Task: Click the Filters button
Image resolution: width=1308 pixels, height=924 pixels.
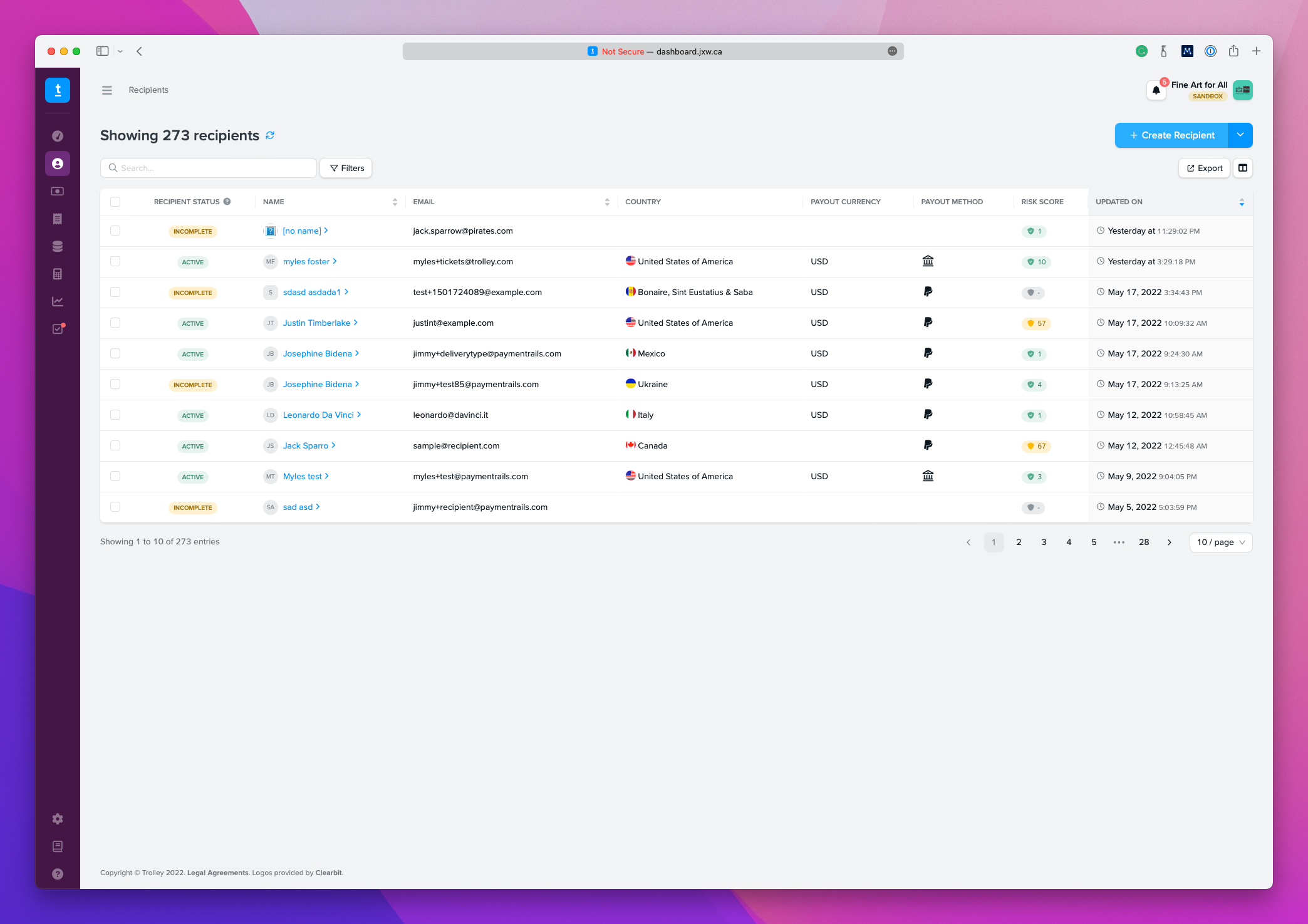Action: [346, 168]
